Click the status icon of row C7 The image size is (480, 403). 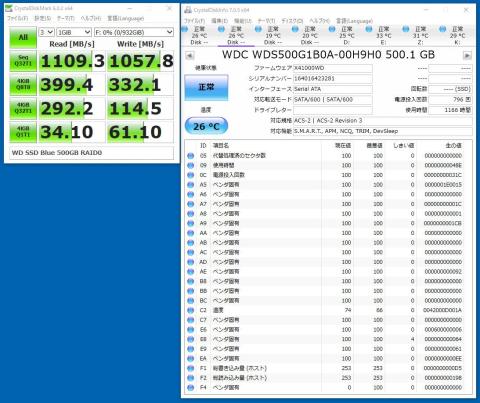pyautogui.click(x=191, y=320)
